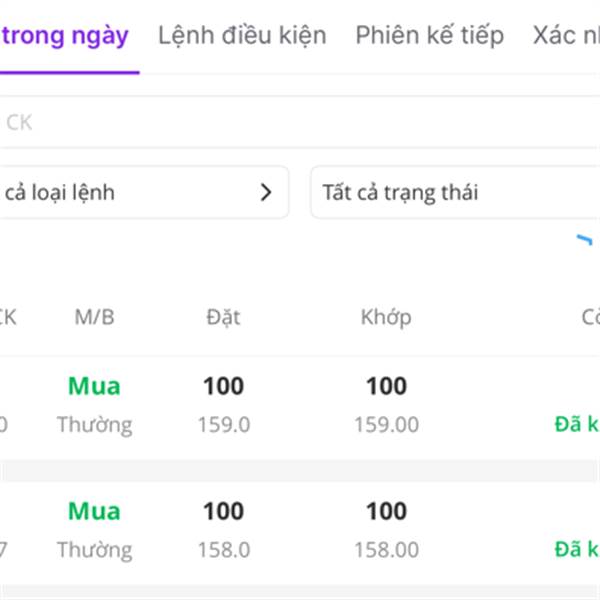Select the Mua order row priced 158.0
Viewport: 600px width, 600px height.
pos(300,530)
